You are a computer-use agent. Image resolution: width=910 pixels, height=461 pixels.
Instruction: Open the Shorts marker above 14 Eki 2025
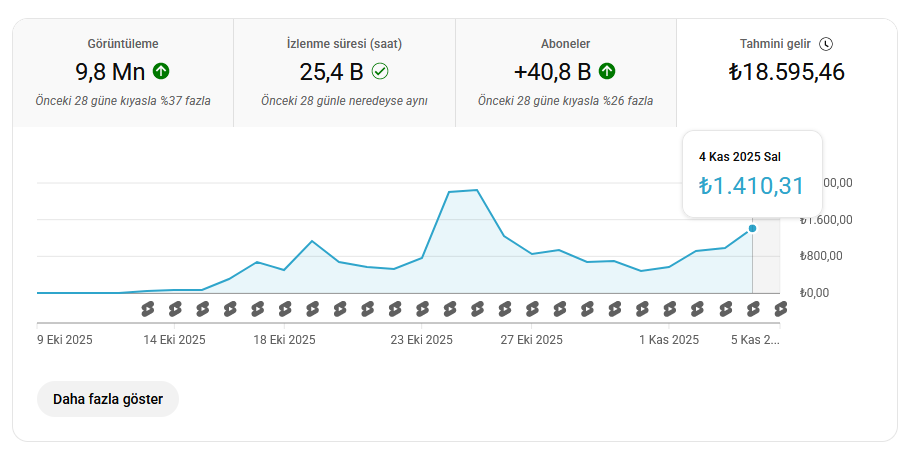pos(175,309)
